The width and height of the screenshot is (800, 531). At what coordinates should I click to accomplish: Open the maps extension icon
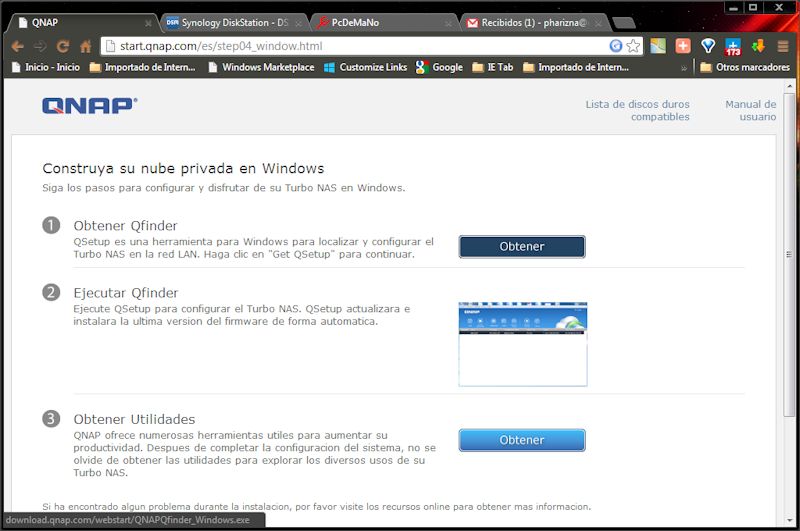pos(658,46)
